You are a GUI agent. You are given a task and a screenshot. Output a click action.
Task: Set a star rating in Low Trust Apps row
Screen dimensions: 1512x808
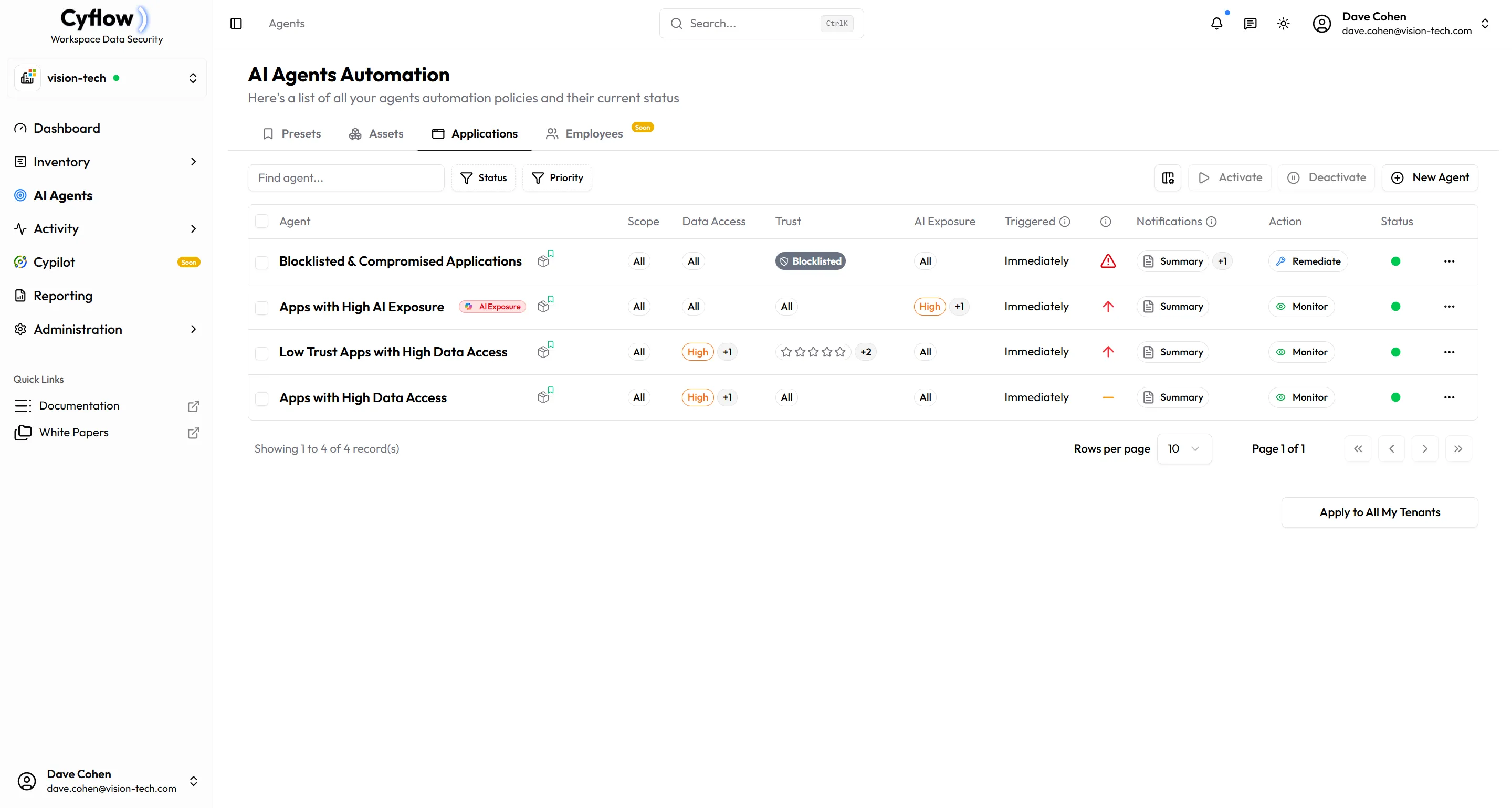click(x=813, y=351)
